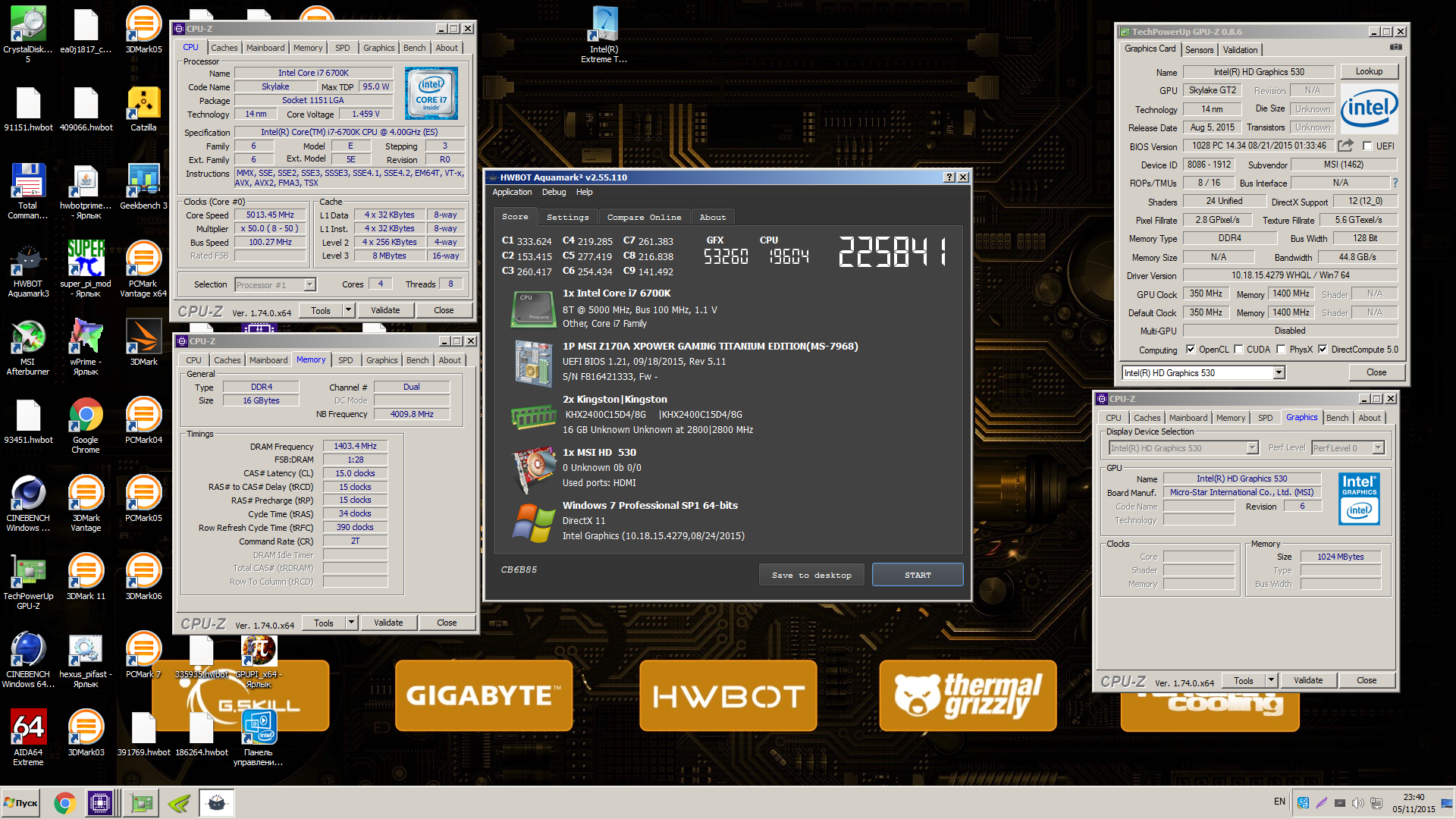Toggle the UEFI checkbox in GPU-Z

click(1367, 146)
